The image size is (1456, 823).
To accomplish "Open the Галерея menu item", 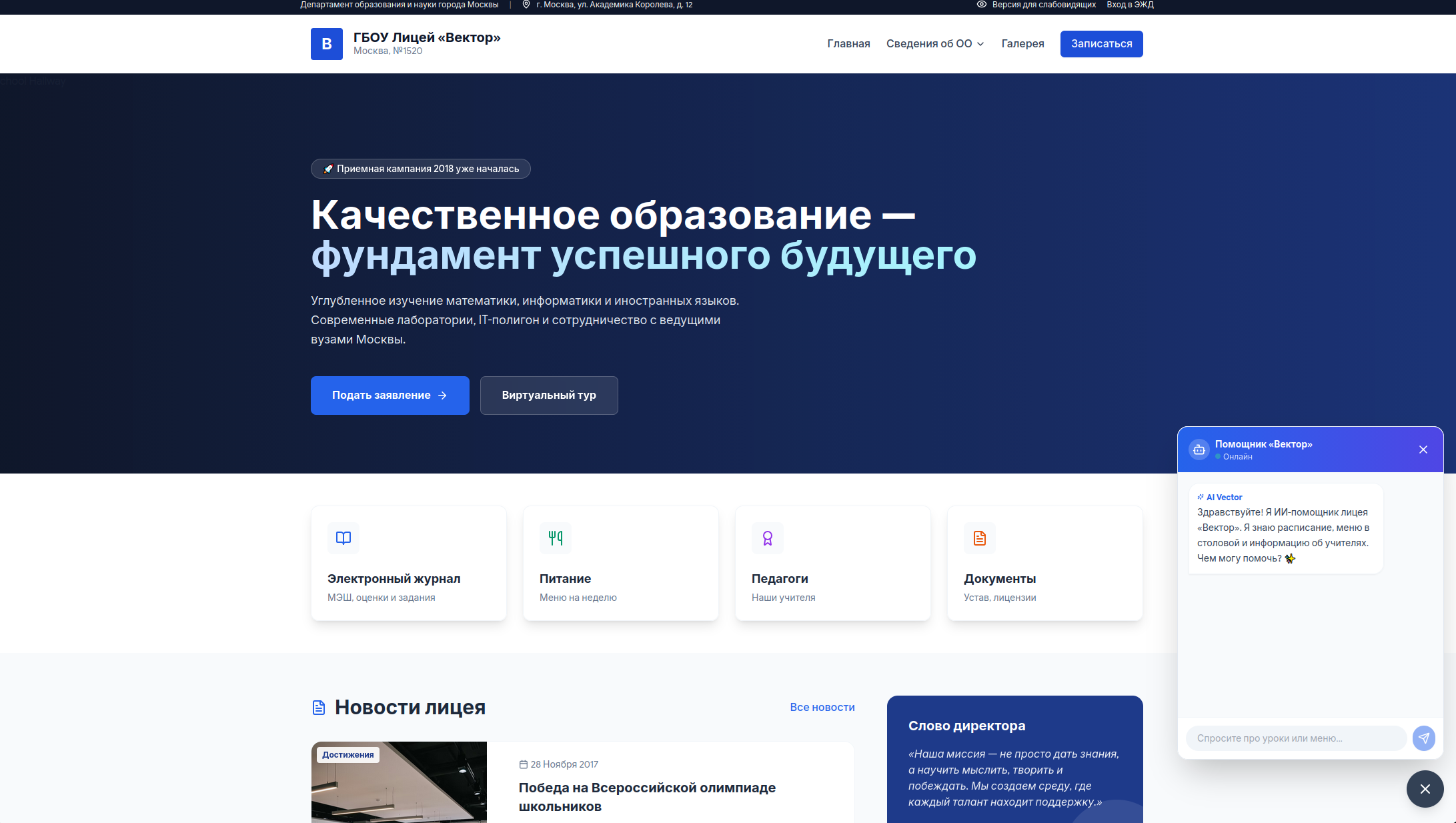I will click(x=1022, y=44).
